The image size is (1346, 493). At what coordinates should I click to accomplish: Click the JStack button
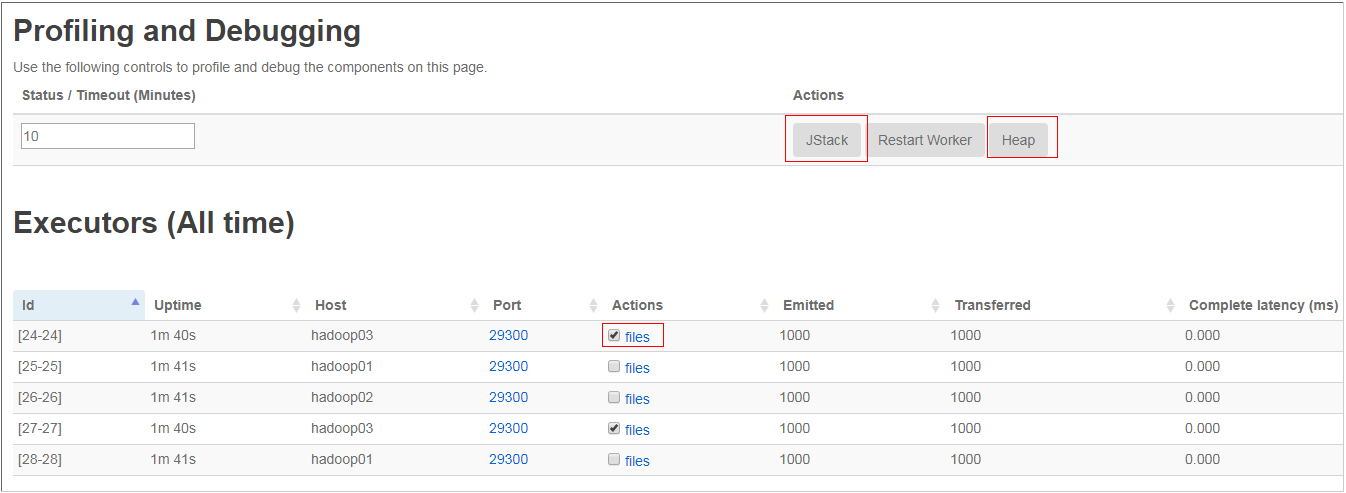(827, 140)
